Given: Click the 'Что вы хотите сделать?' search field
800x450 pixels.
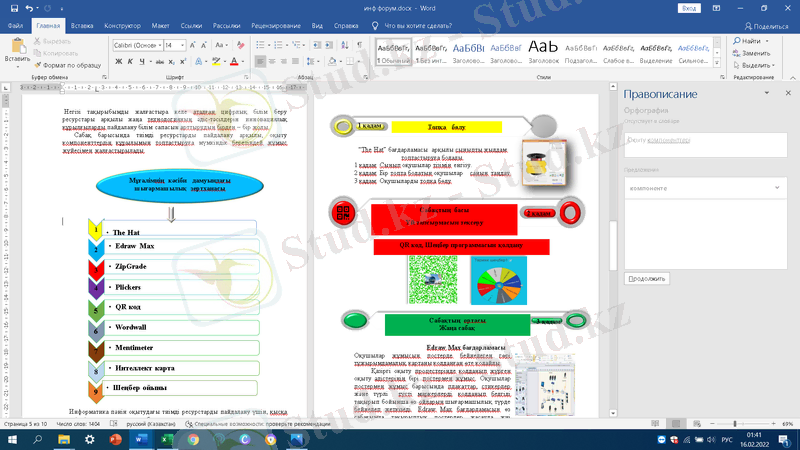Looking at the screenshot, I should (418, 26).
